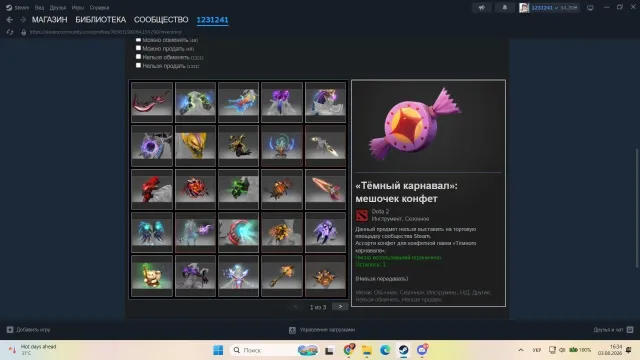Enable the 'Можно продать' filter checkbox

tap(138, 48)
